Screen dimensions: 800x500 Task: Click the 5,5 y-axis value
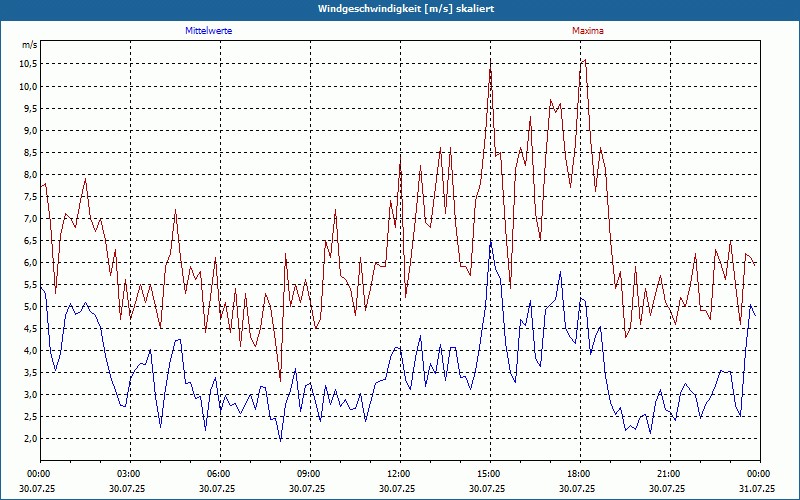pos(30,284)
